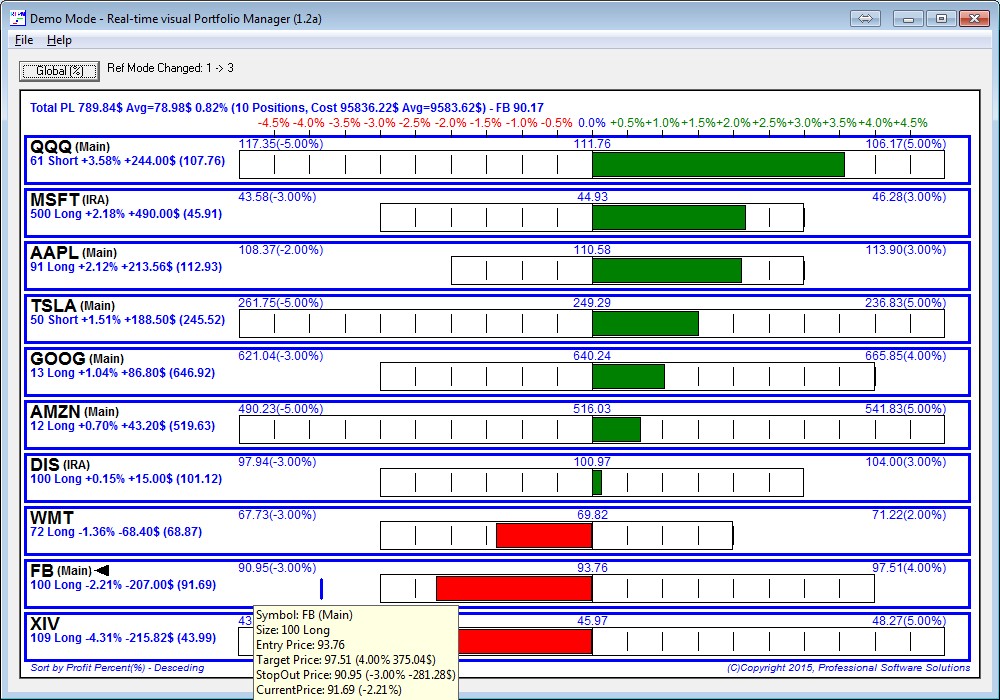Click 'StopOut Price: 90.95' line in tooltip
The width and height of the screenshot is (1000, 700).
[356, 674]
